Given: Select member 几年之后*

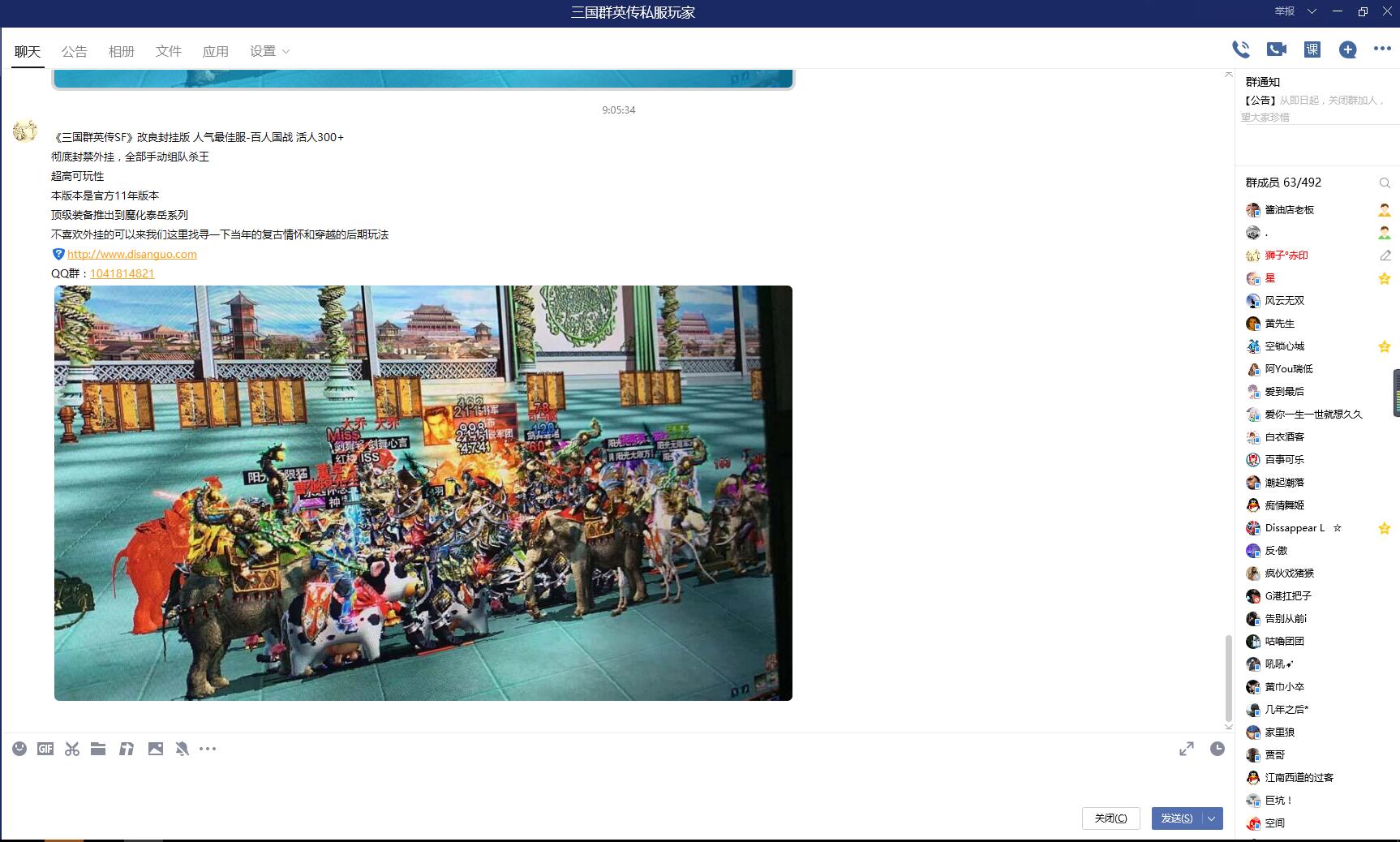Looking at the screenshot, I should point(1286,710).
